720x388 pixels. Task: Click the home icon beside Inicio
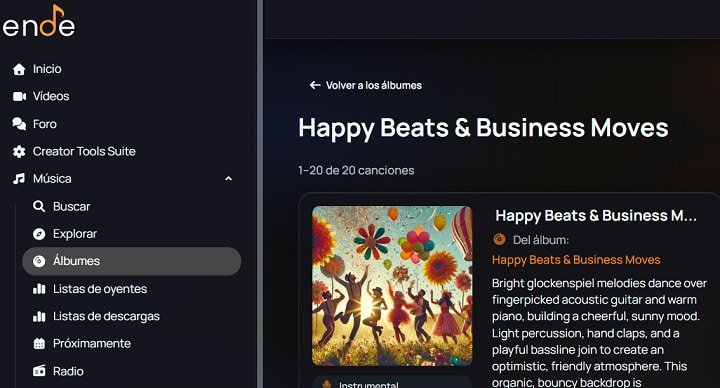19,69
